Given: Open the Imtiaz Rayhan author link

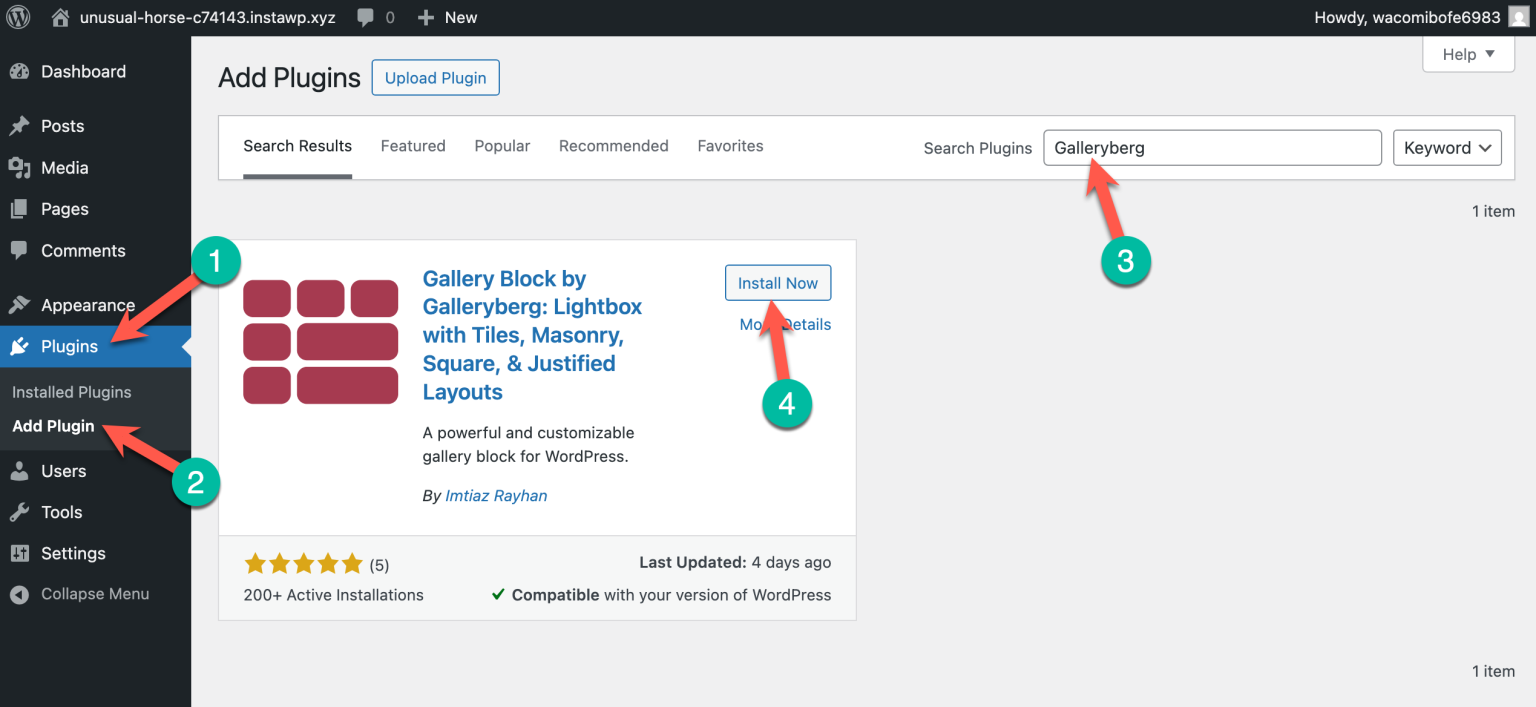Looking at the screenshot, I should point(496,495).
